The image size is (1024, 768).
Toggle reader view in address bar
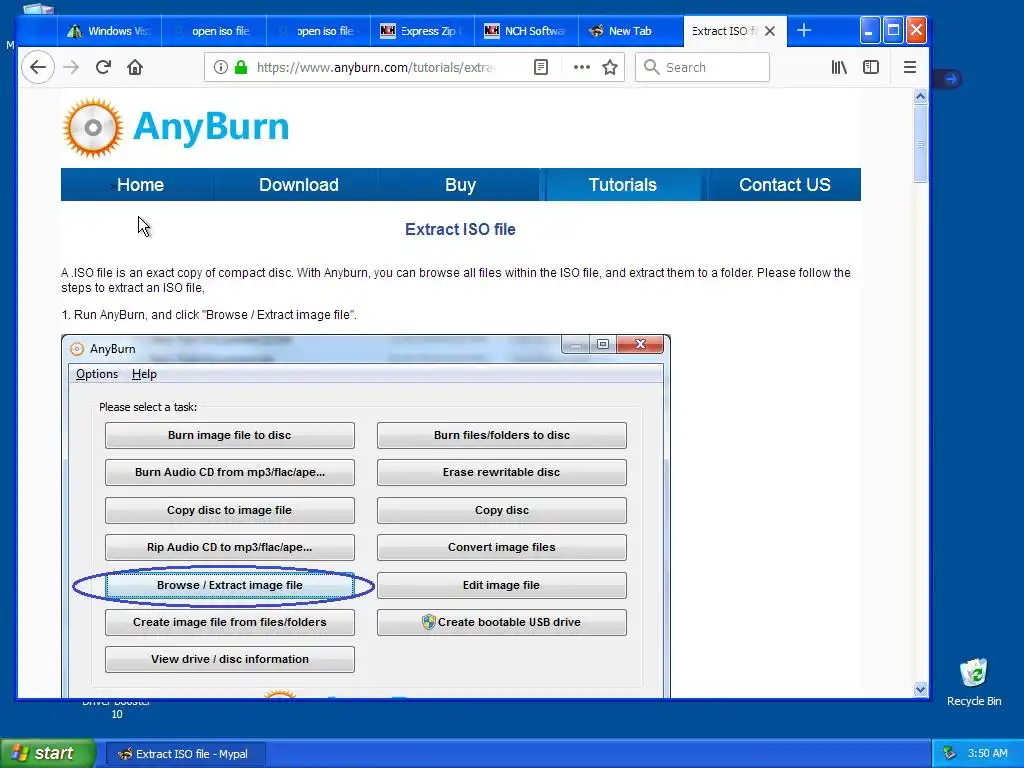pos(541,67)
